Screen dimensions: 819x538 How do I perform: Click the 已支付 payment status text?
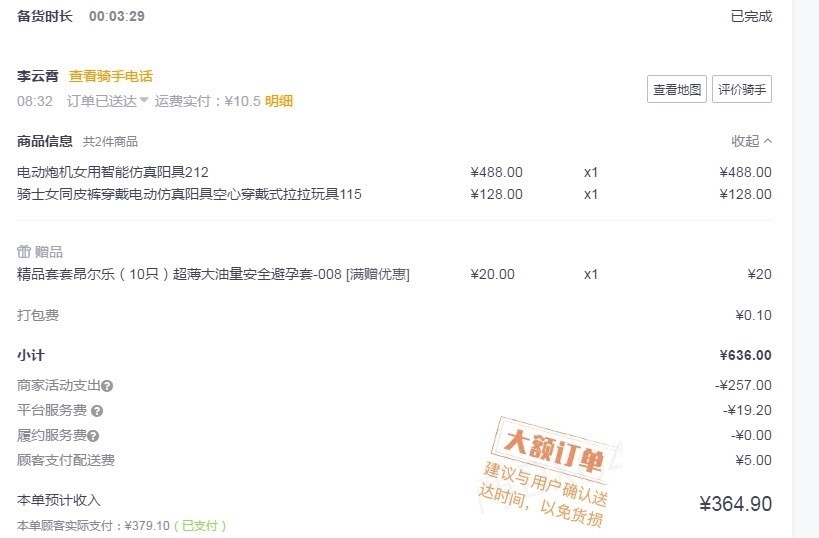[x=200, y=525]
